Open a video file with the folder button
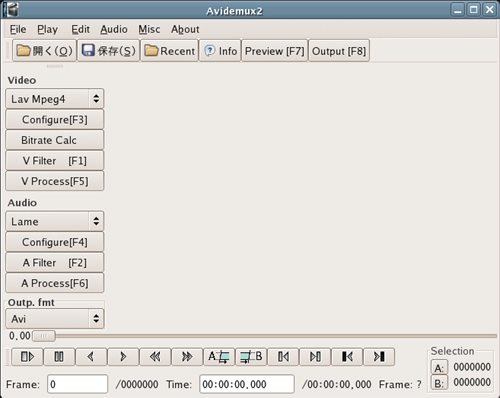Screen dimensions: 500x398 (45, 51)
